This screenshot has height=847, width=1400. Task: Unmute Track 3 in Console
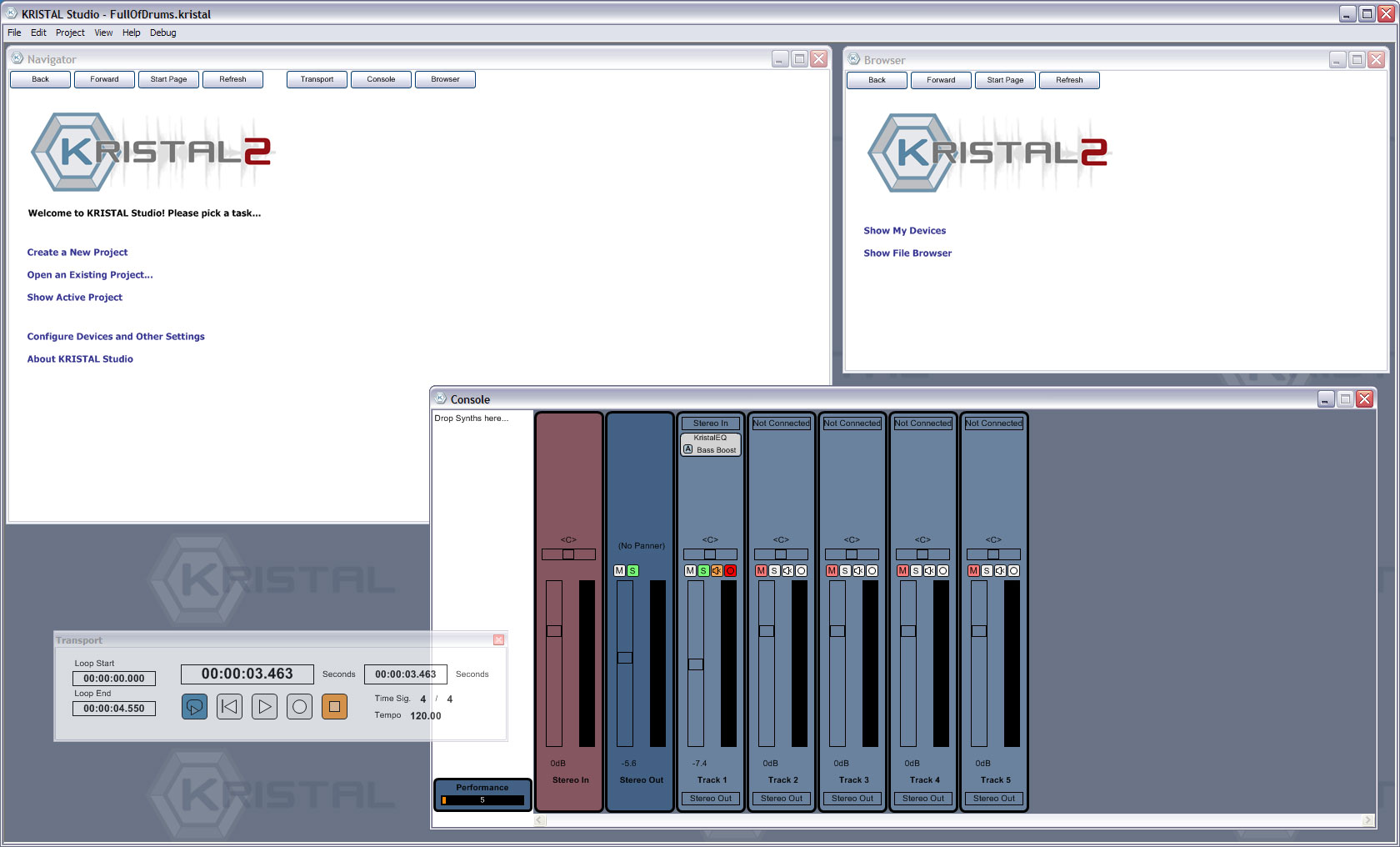[x=832, y=571]
